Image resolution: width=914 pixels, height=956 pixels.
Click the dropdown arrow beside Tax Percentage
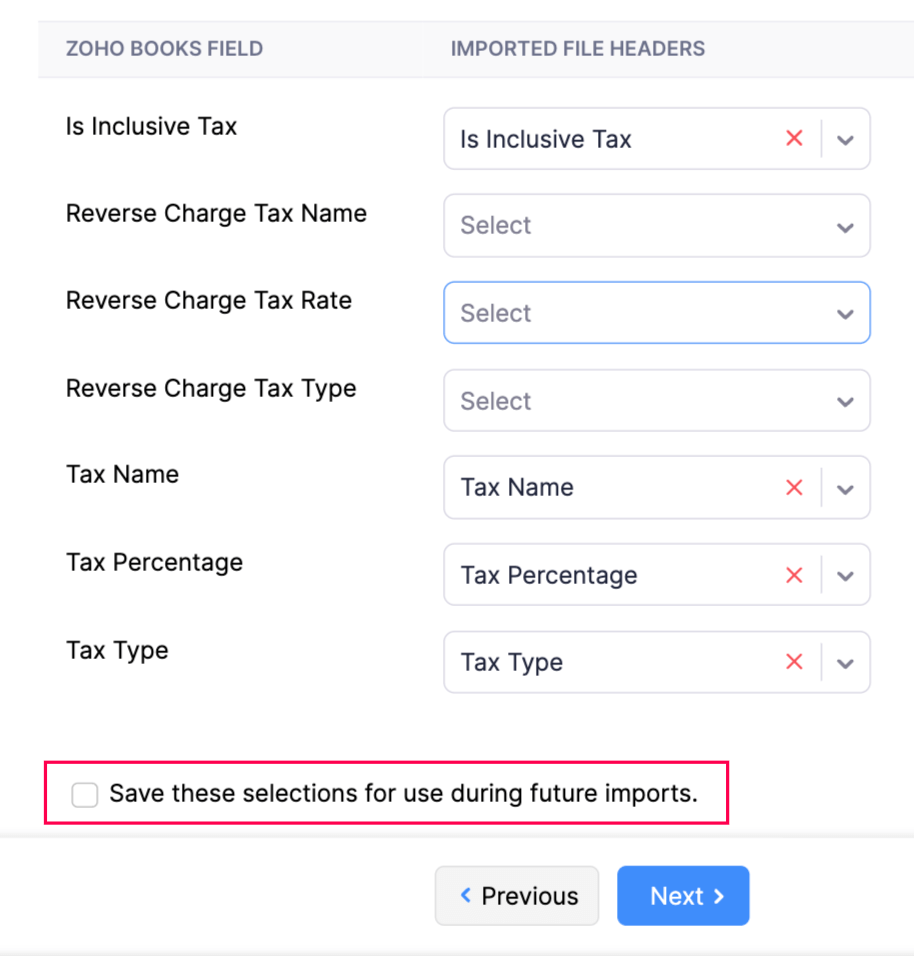(845, 575)
